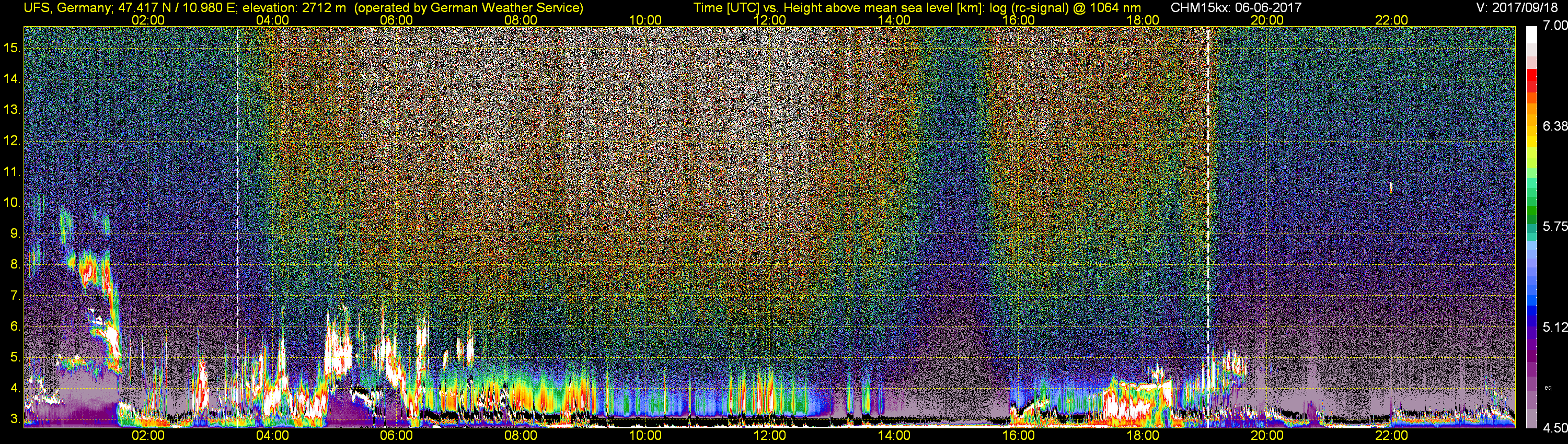This screenshot has height=444, width=1568.
Task: Select the 14 km height axis label
Action: (x=12, y=79)
